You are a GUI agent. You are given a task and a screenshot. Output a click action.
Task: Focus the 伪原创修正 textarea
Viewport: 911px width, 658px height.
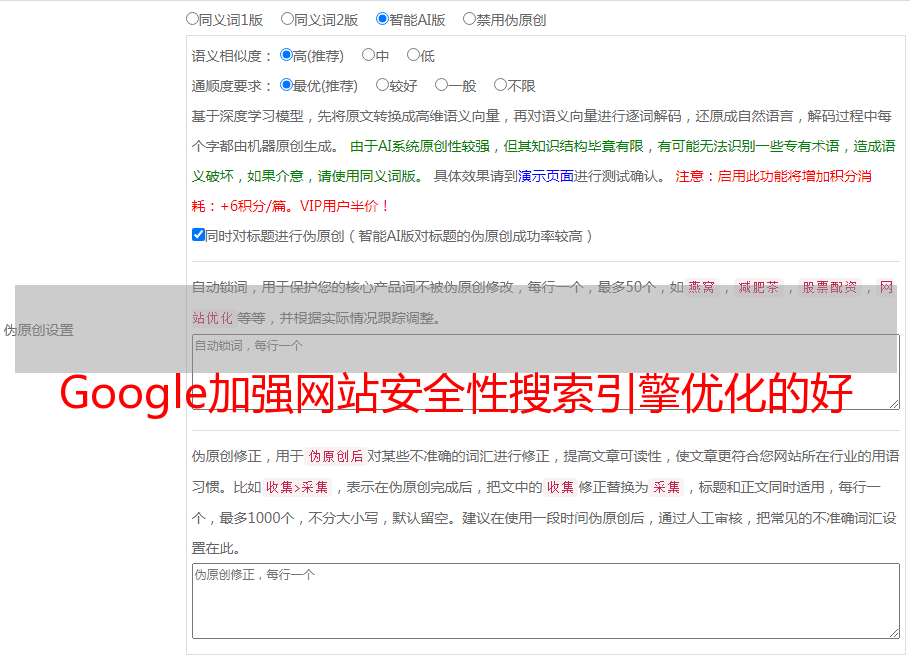coord(546,601)
